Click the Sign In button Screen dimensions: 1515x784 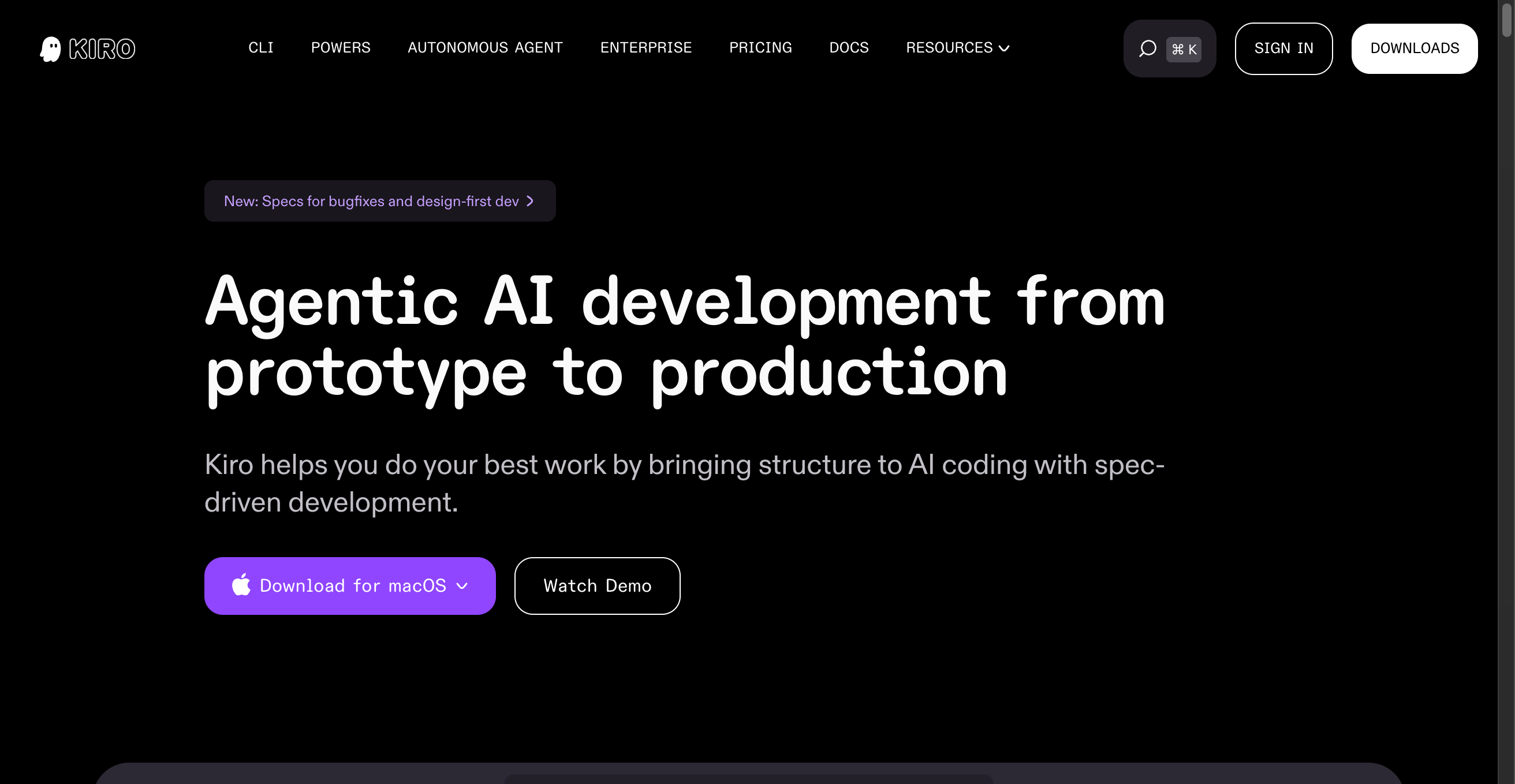tap(1284, 49)
